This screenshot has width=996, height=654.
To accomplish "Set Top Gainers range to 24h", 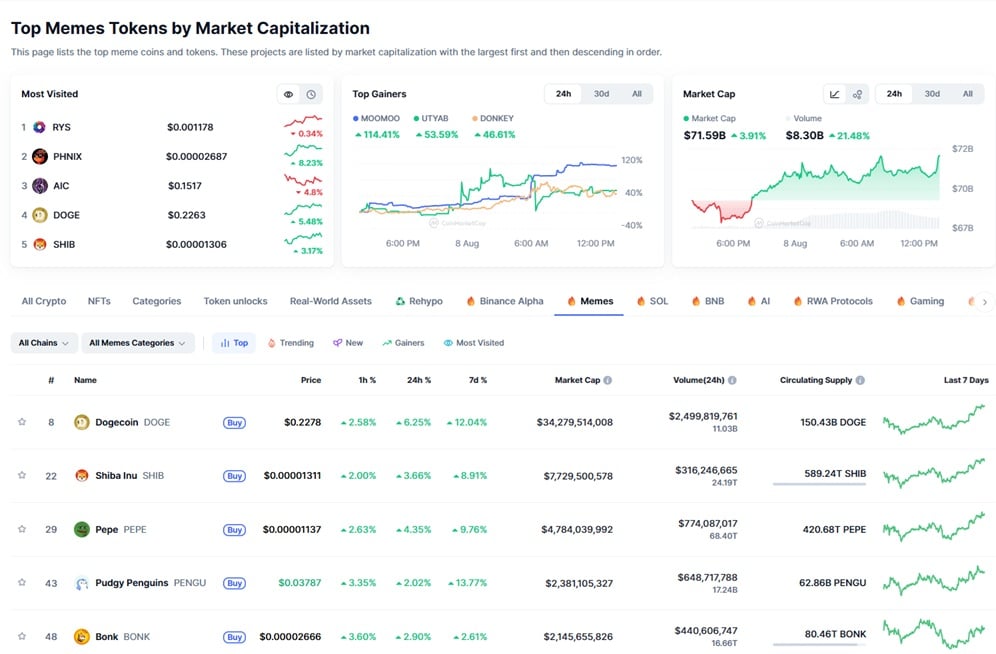I will click(x=563, y=94).
